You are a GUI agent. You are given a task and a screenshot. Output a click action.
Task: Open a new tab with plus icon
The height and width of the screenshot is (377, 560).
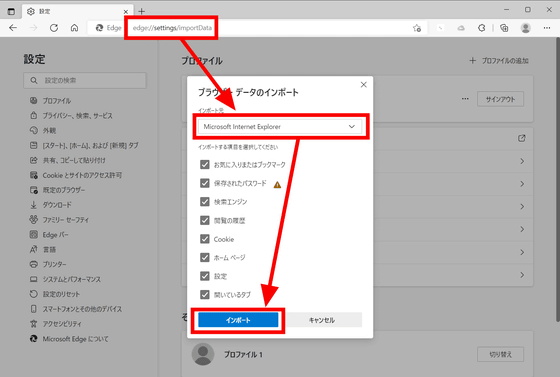pos(142,11)
